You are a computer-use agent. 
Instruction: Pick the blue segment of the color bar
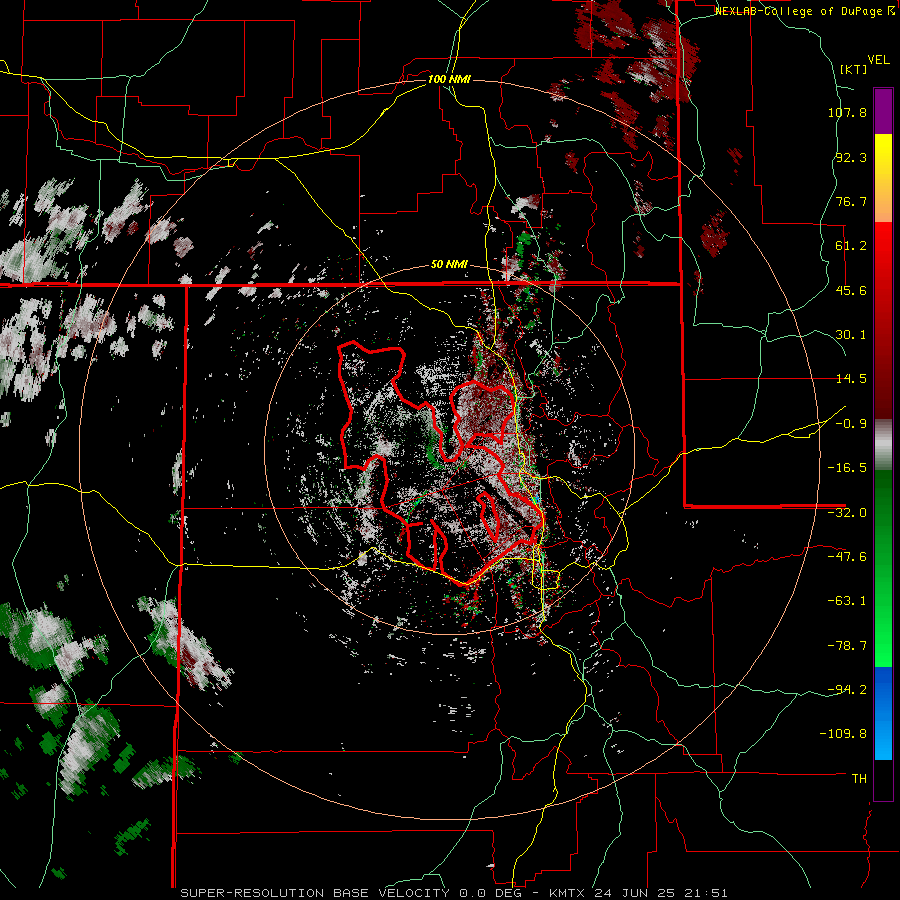883,713
